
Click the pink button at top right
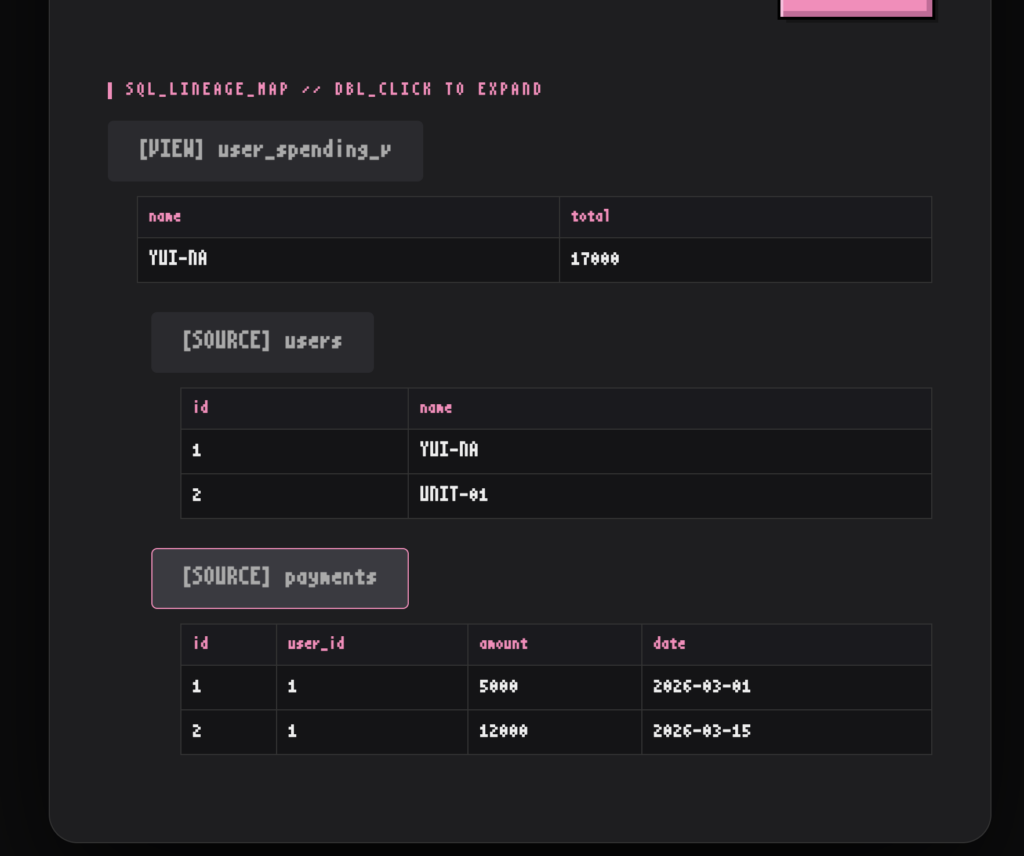click(855, 8)
